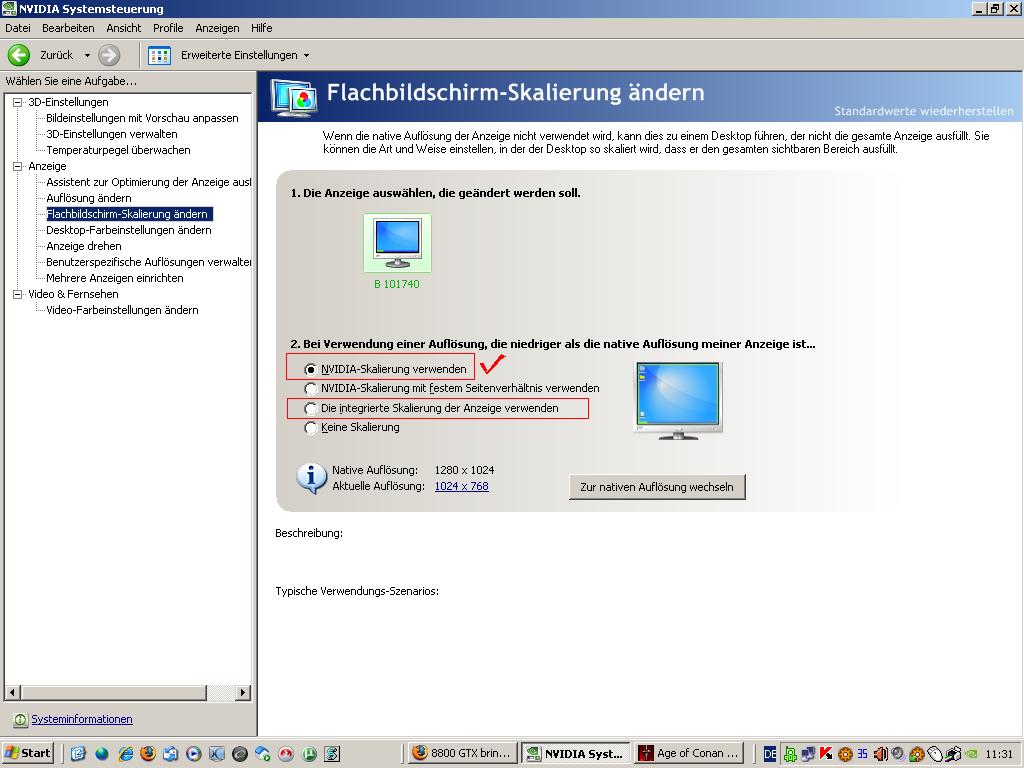1024x768 pixels.
Task: Open the Hilfe menu
Action: coord(261,28)
